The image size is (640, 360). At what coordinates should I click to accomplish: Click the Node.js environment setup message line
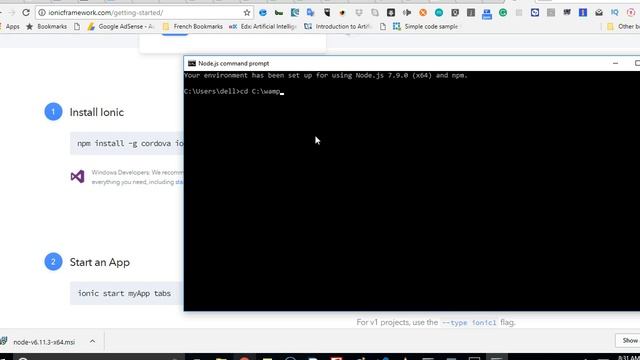(325, 76)
